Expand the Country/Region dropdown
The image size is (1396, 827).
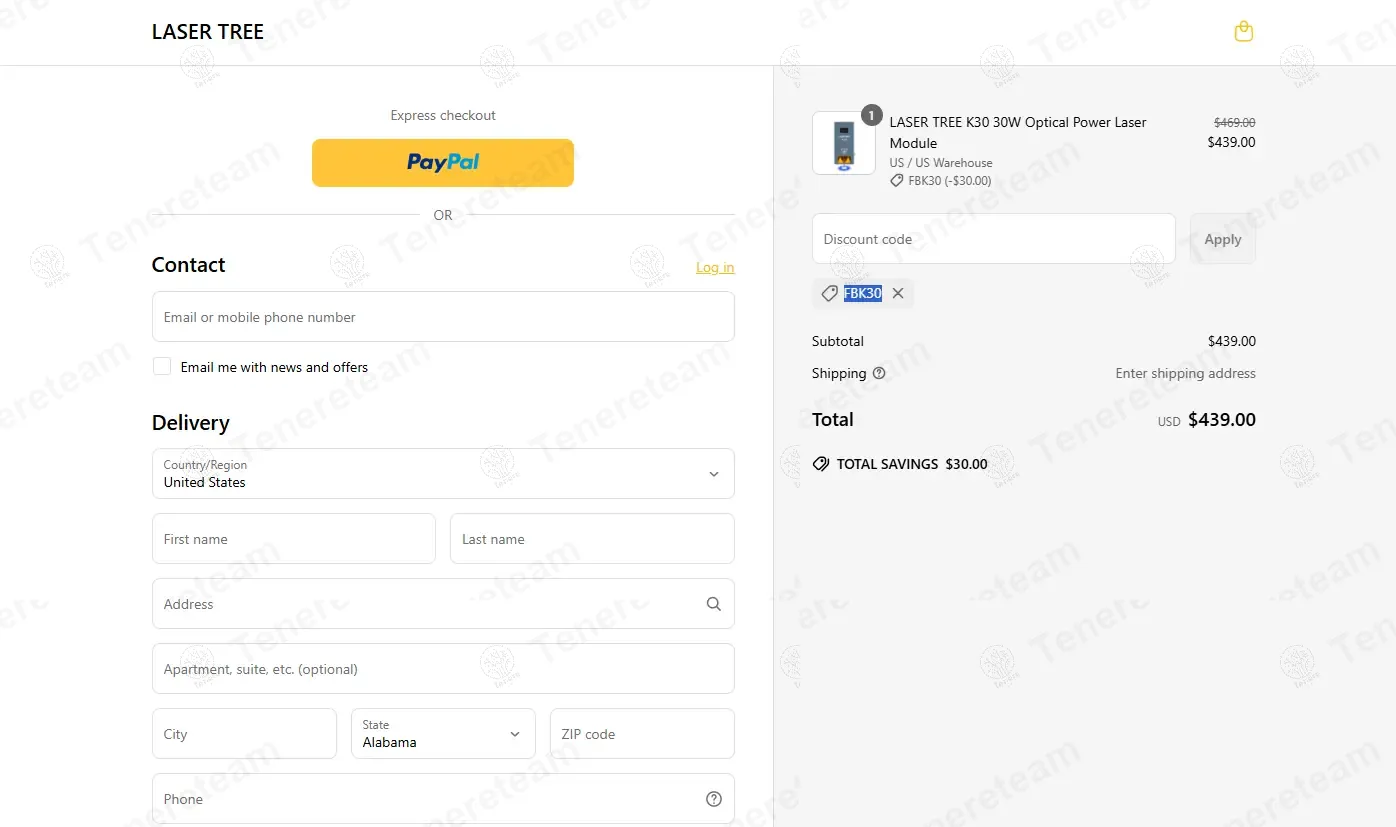443,473
